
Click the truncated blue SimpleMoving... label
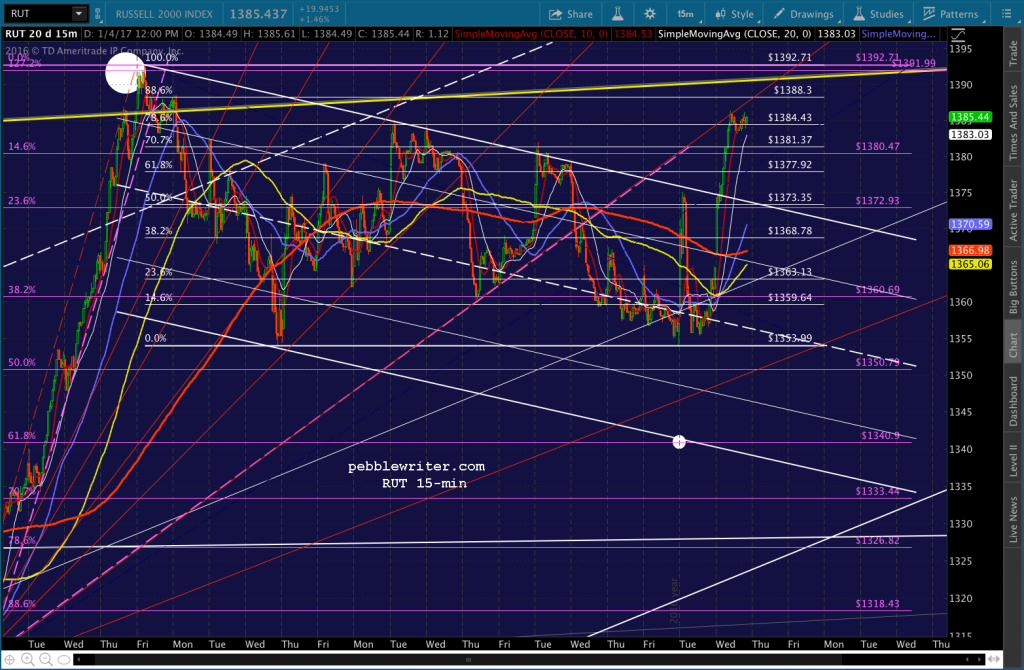point(898,33)
